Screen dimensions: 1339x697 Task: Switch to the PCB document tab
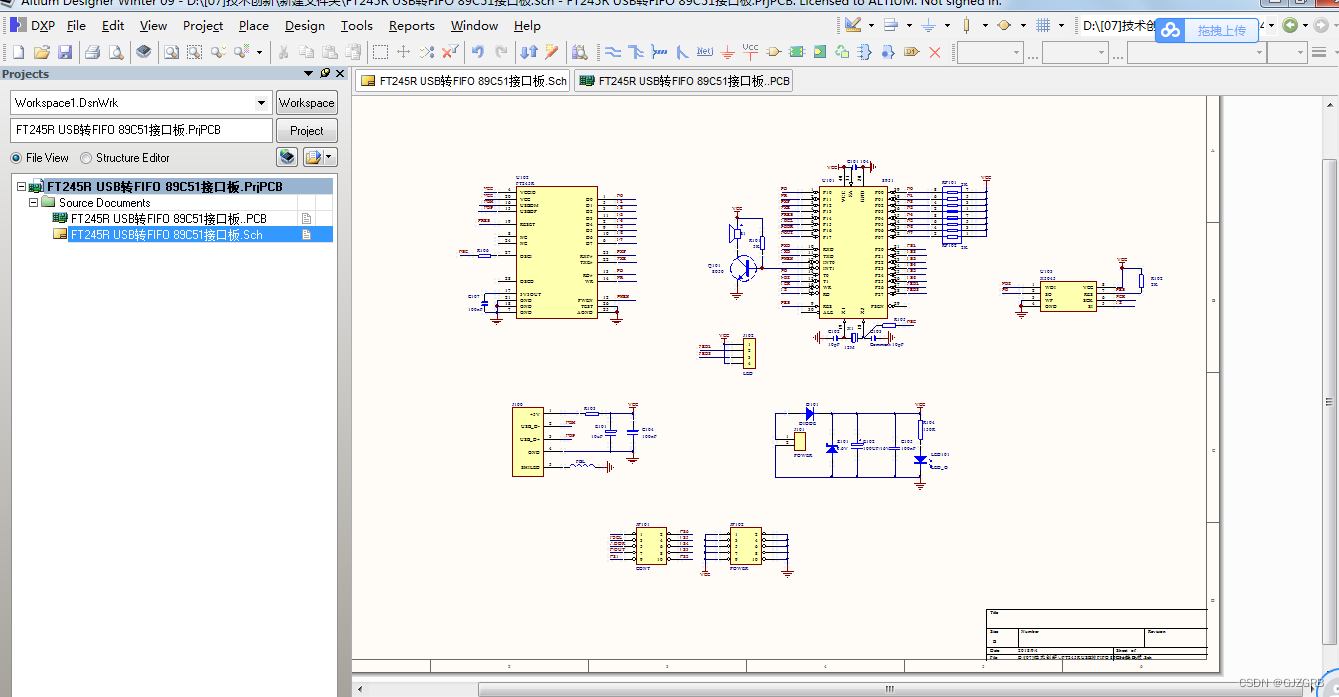pyautogui.click(x=684, y=81)
